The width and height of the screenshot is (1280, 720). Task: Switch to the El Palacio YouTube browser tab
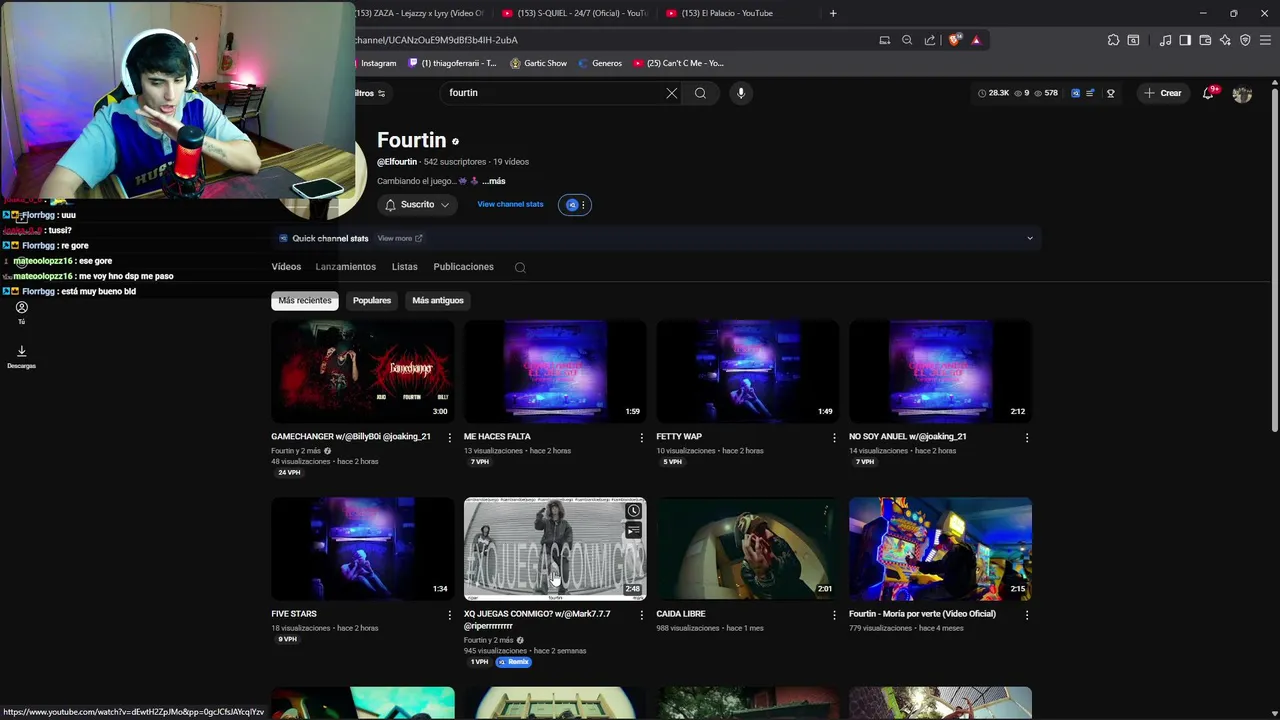tap(737, 13)
